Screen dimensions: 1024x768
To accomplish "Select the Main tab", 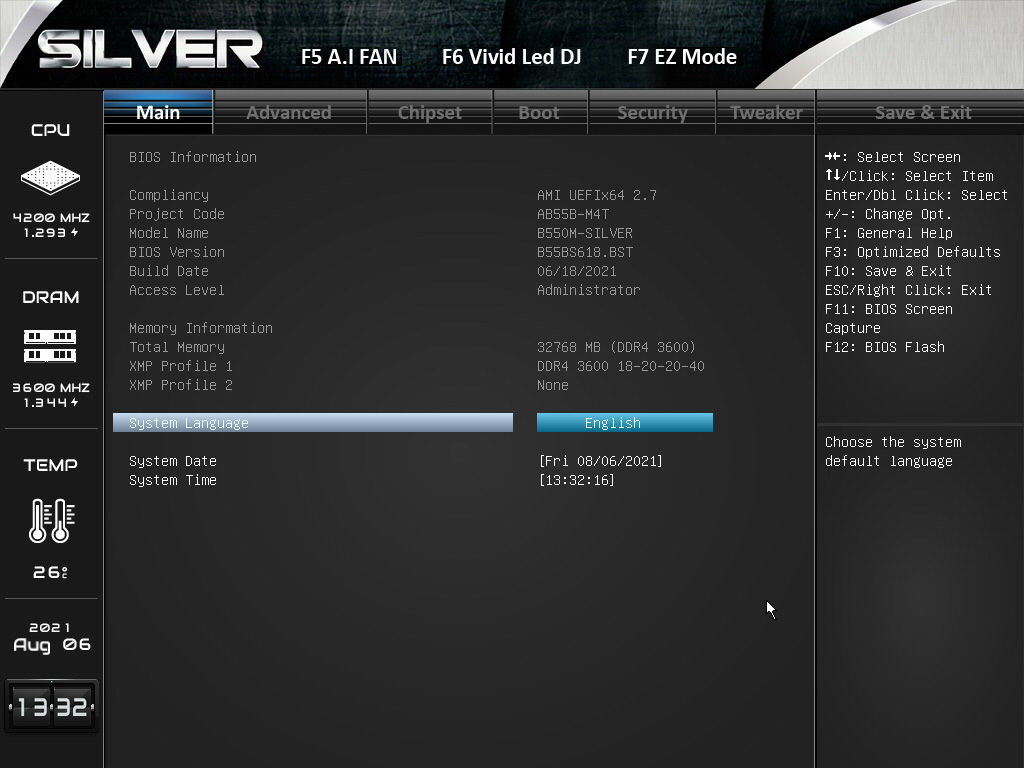I will pyautogui.click(x=158, y=112).
